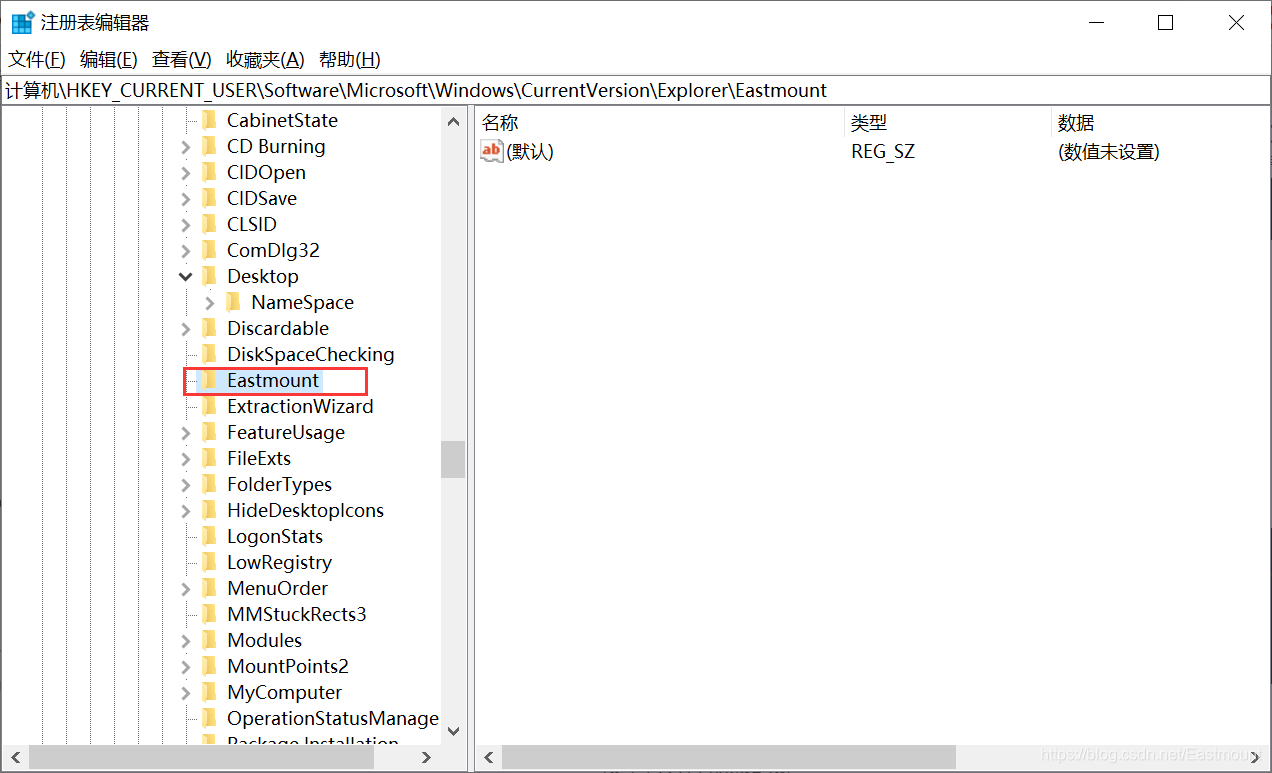Image resolution: width=1272 pixels, height=773 pixels.
Task: Click the MountPoints2 folder icon
Action: 209,666
